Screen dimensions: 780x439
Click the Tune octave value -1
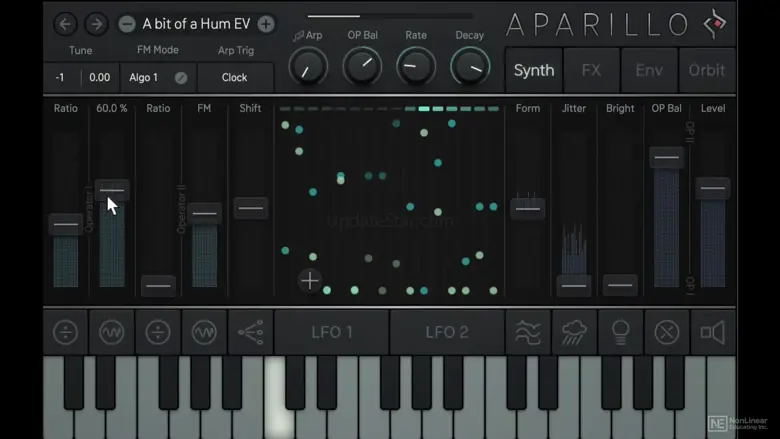(x=60, y=78)
